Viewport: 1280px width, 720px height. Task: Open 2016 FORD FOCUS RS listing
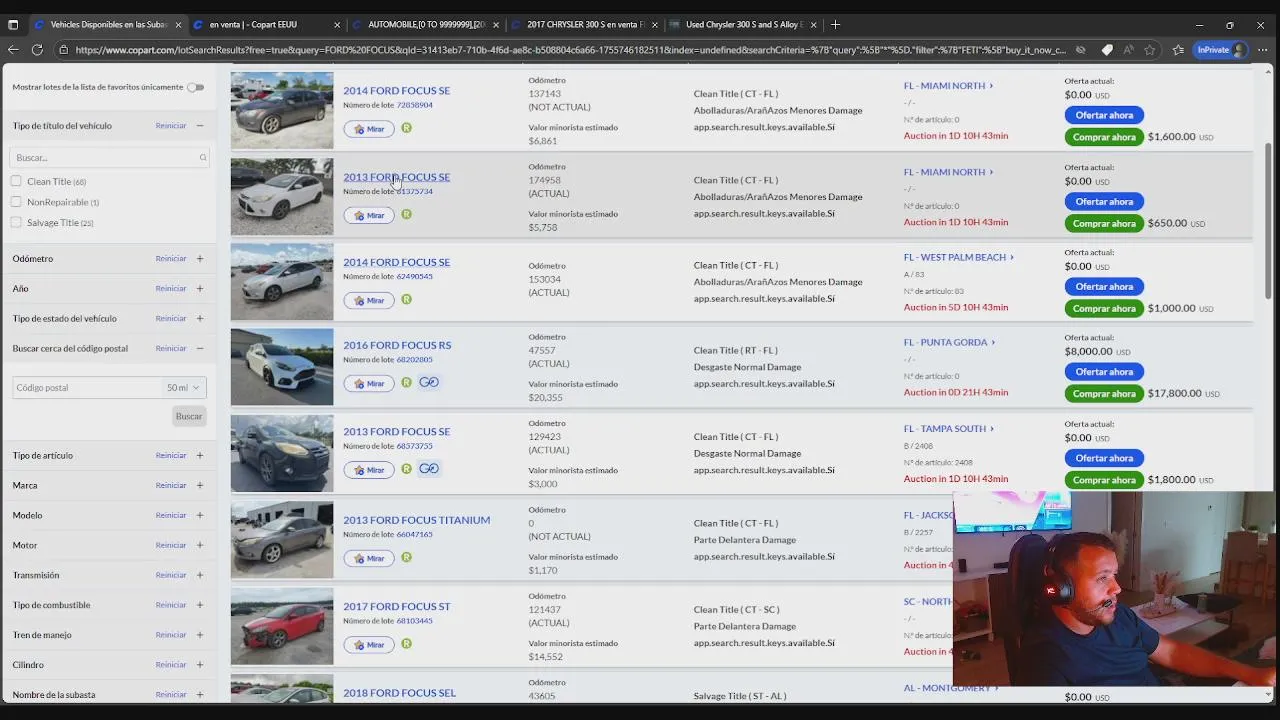[x=397, y=345]
